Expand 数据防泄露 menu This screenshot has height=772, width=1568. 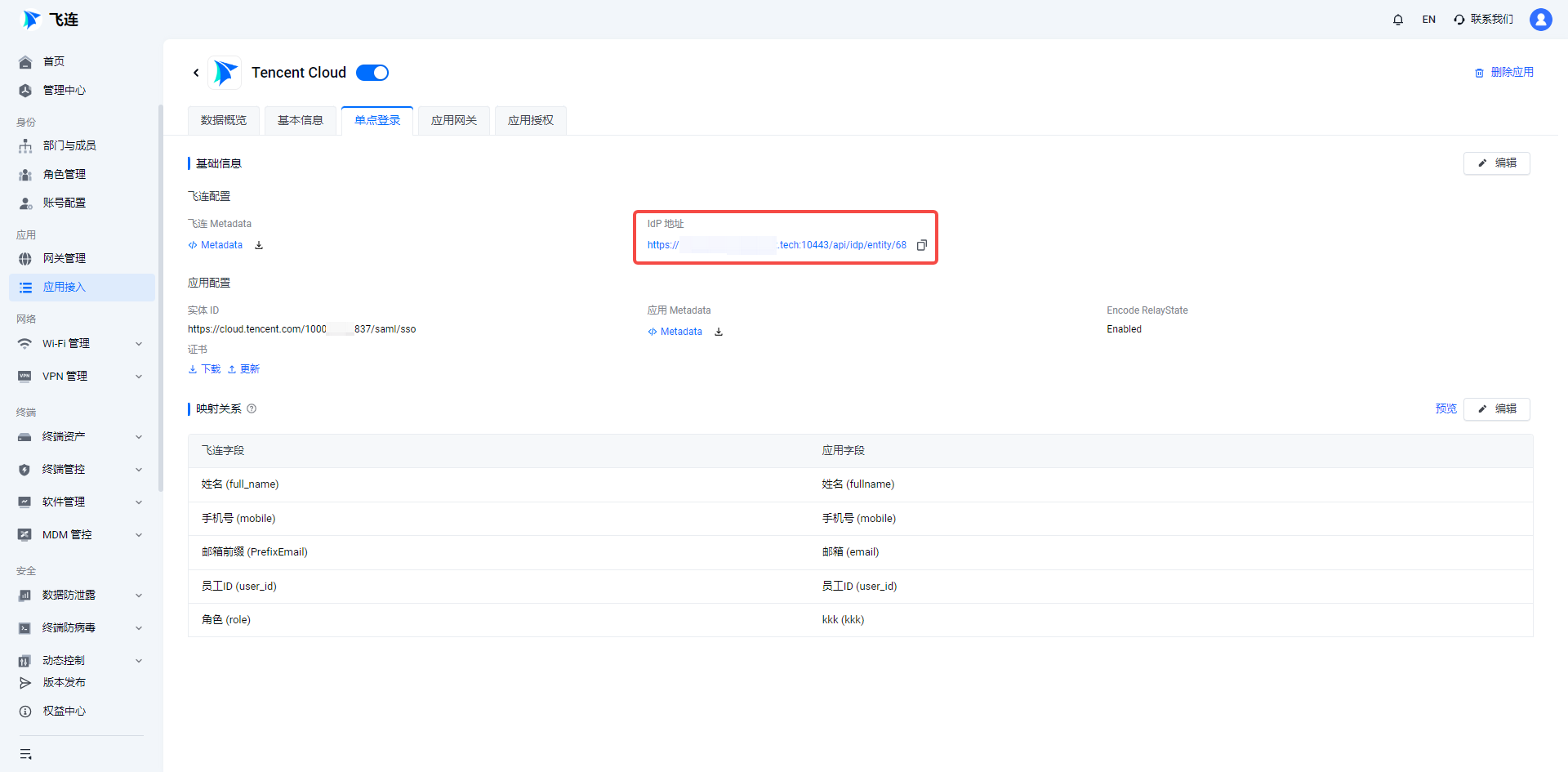coord(82,596)
